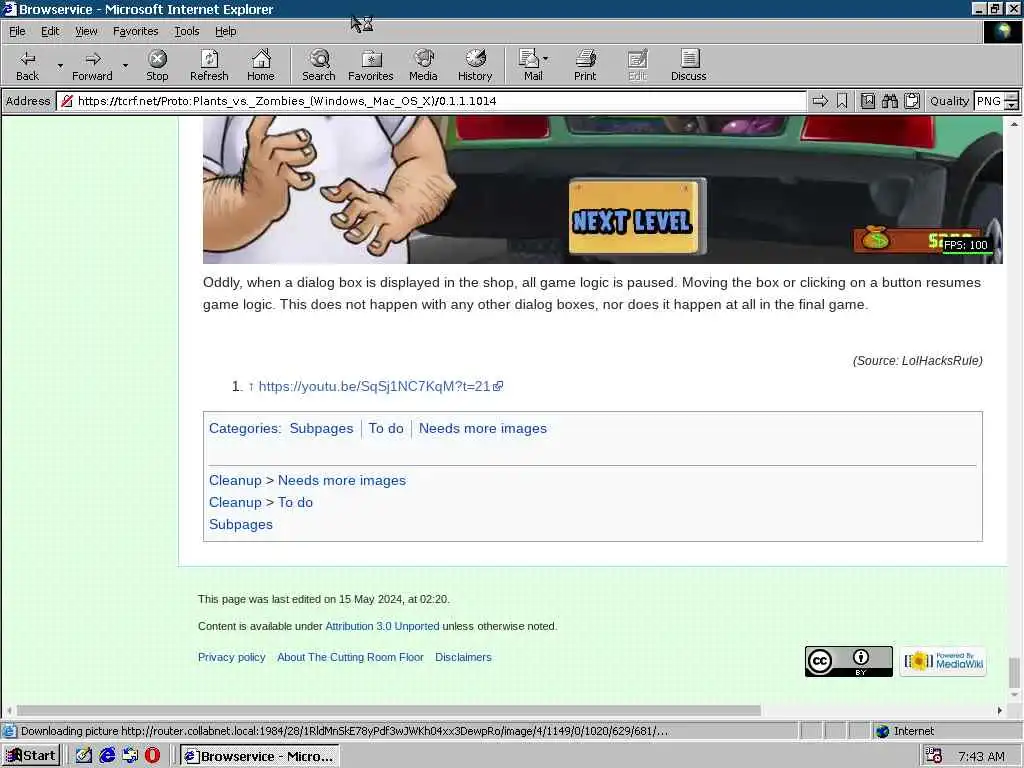Go back with the Back toolbar button

[27, 65]
